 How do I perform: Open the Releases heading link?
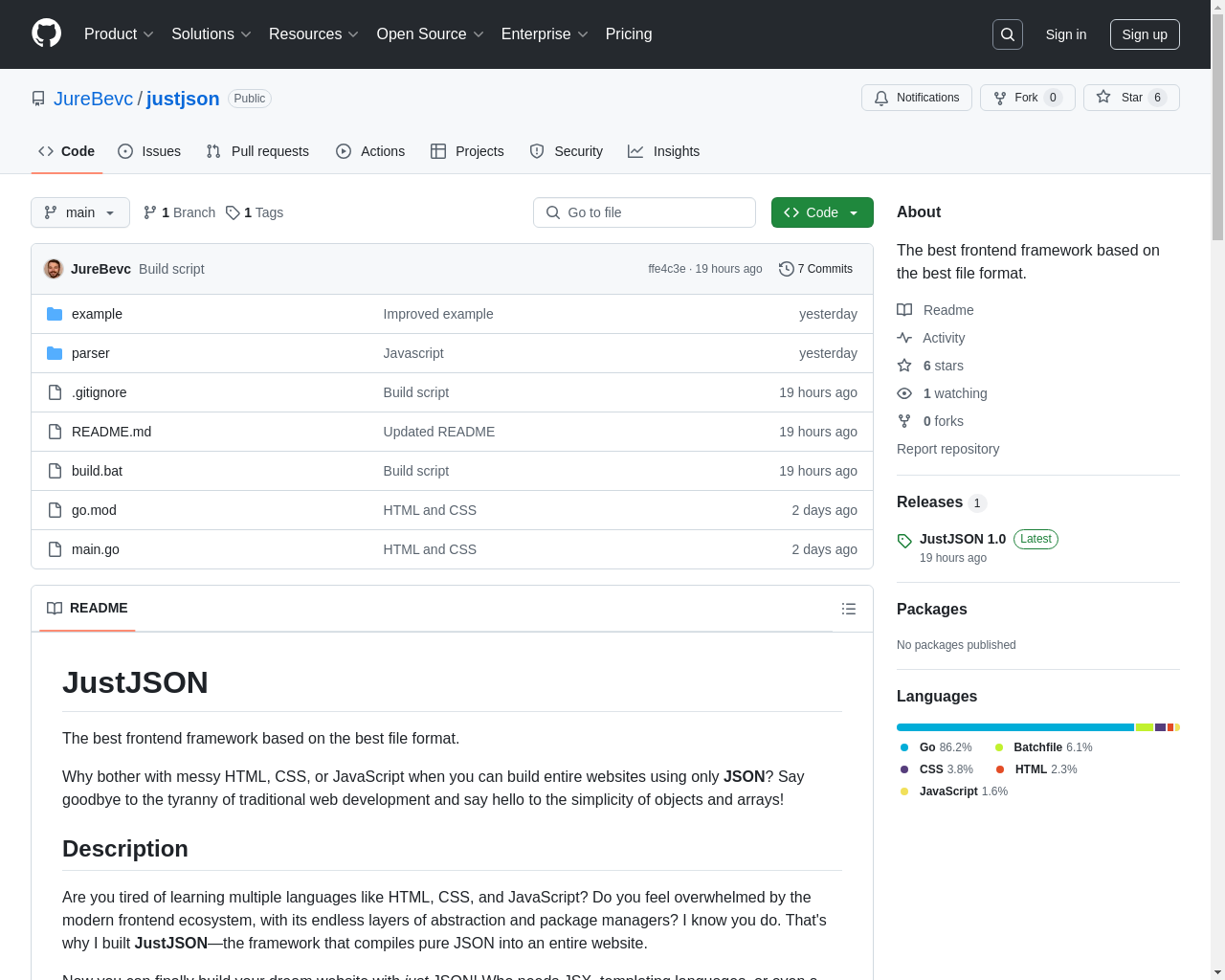point(929,502)
